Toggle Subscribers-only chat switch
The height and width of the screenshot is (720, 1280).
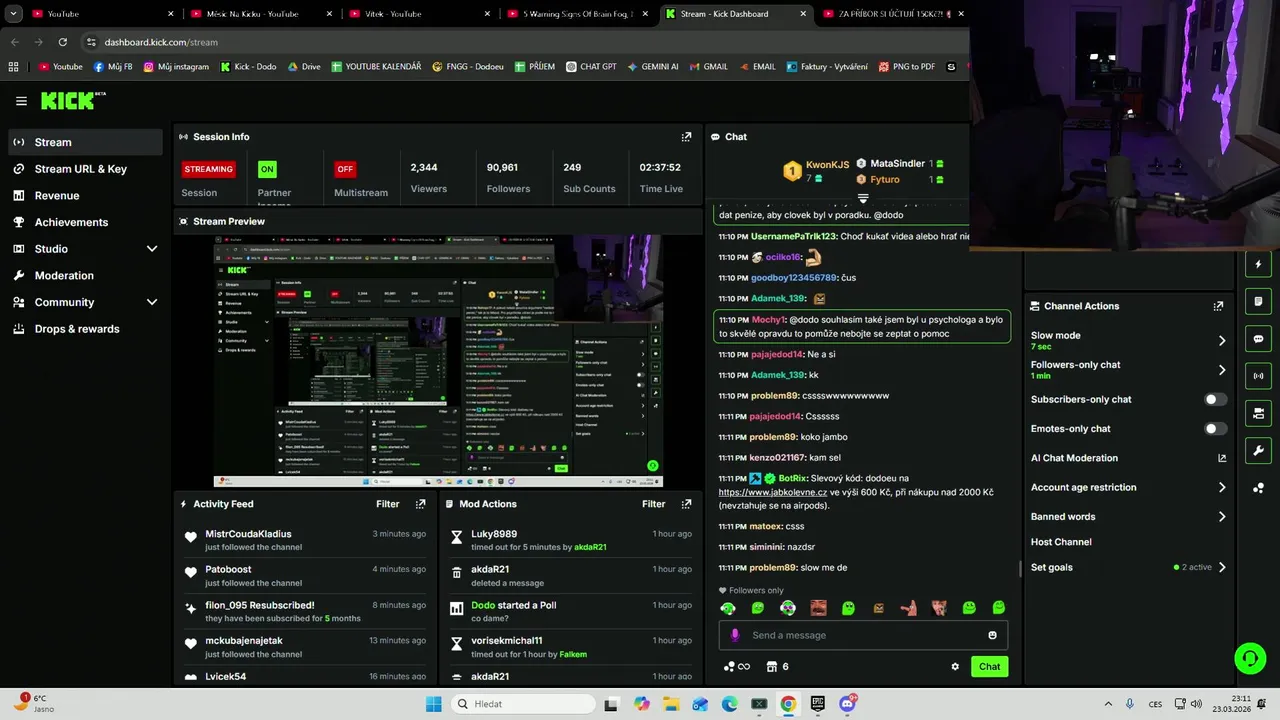pyautogui.click(x=1215, y=399)
